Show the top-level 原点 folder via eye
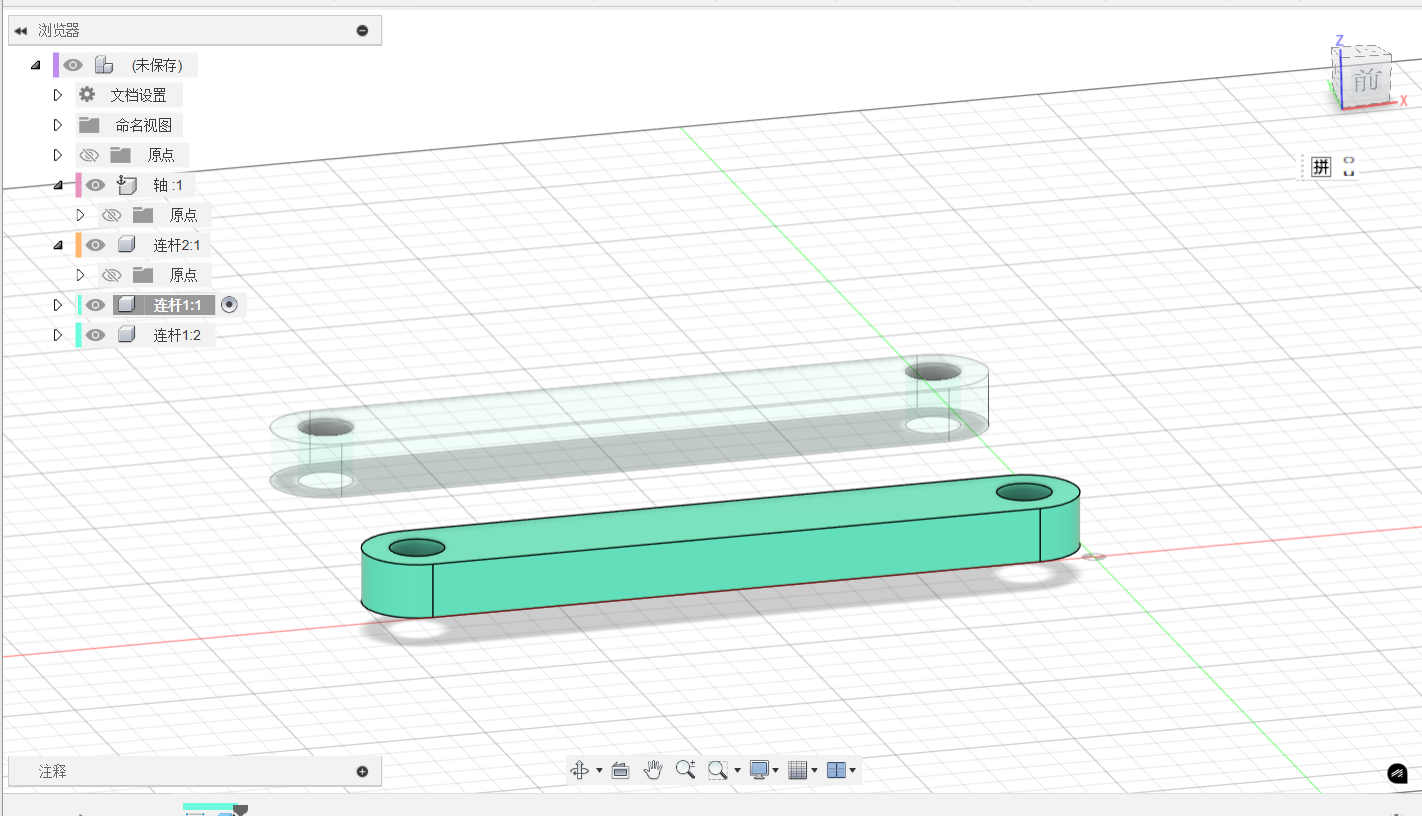1422x816 pixels. pyautogui.click(x=89, y=155)
